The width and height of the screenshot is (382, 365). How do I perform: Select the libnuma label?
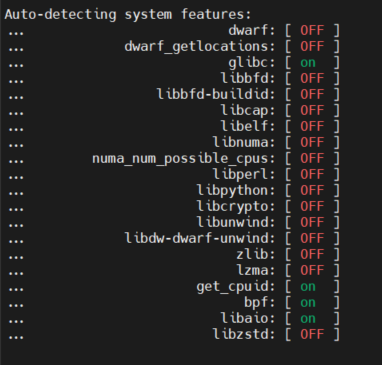pos(244,142)
